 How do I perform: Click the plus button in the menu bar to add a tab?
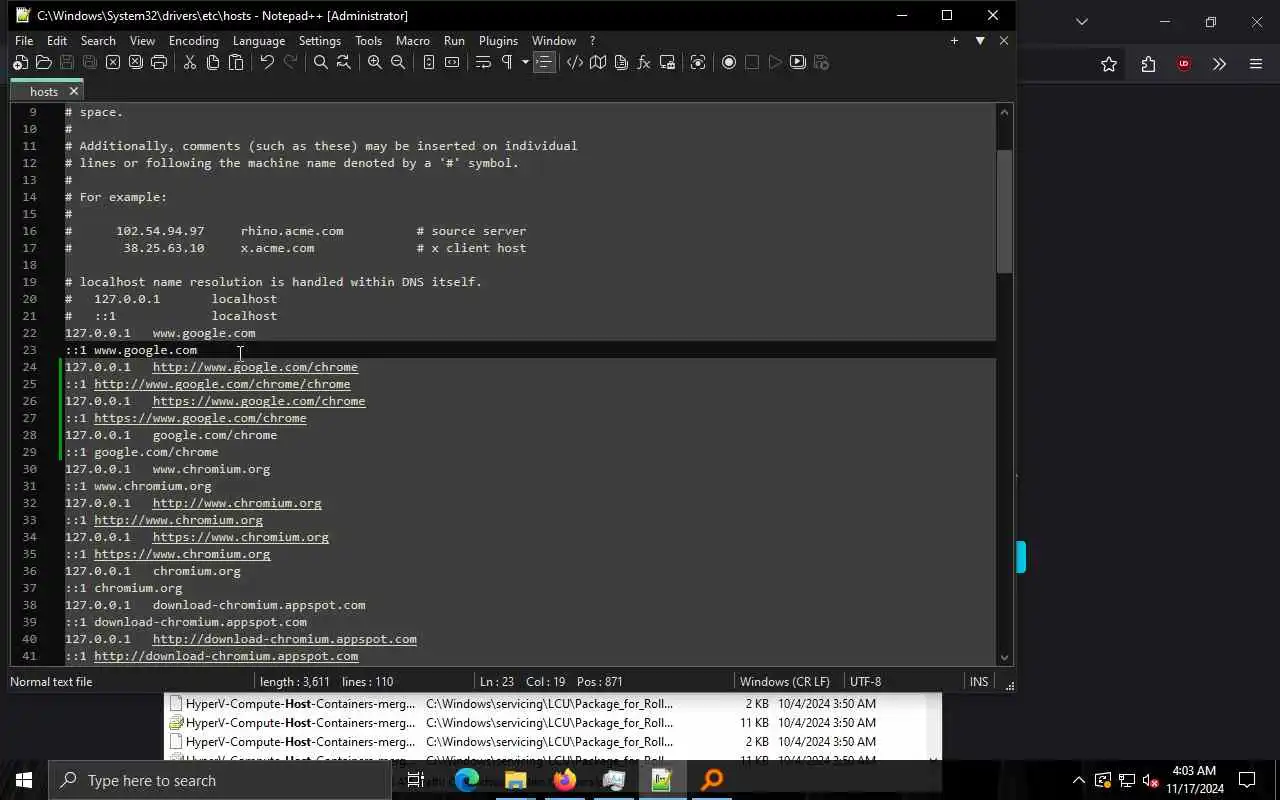954,41
